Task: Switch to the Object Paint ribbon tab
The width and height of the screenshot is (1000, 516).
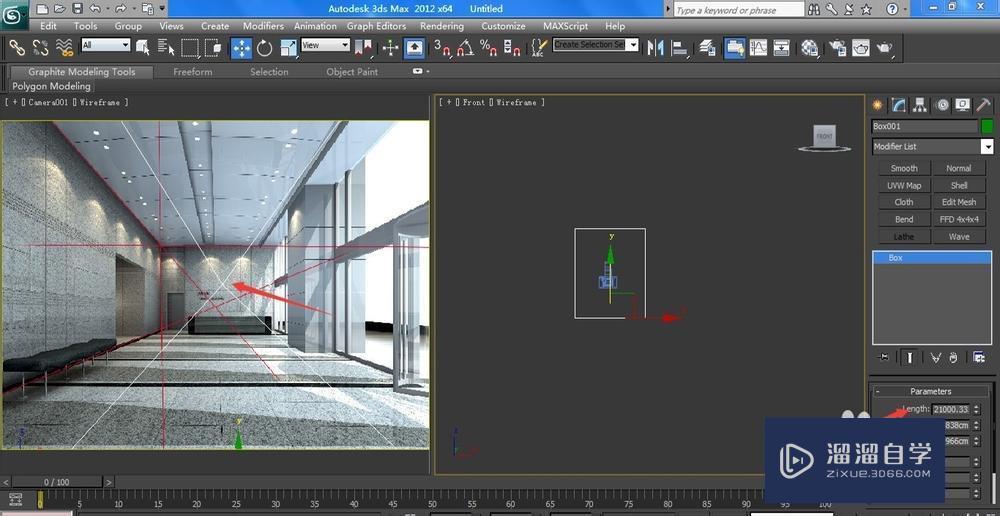Action: tap(352, 72)
